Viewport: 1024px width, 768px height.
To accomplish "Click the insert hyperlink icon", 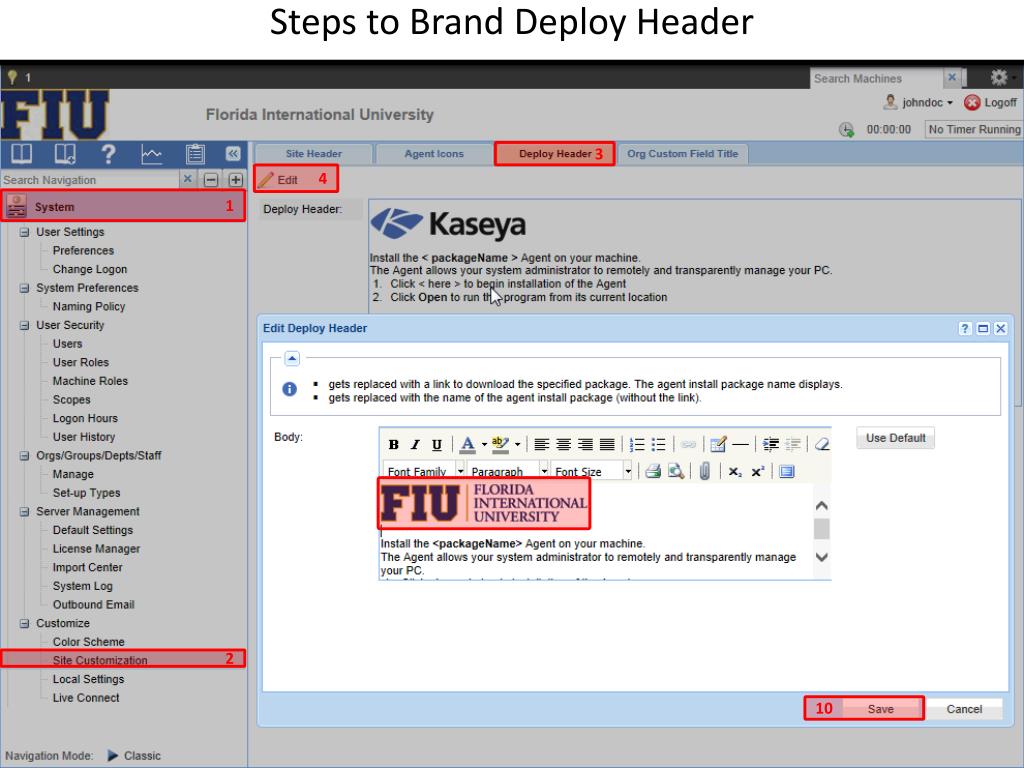I will 688,445.
